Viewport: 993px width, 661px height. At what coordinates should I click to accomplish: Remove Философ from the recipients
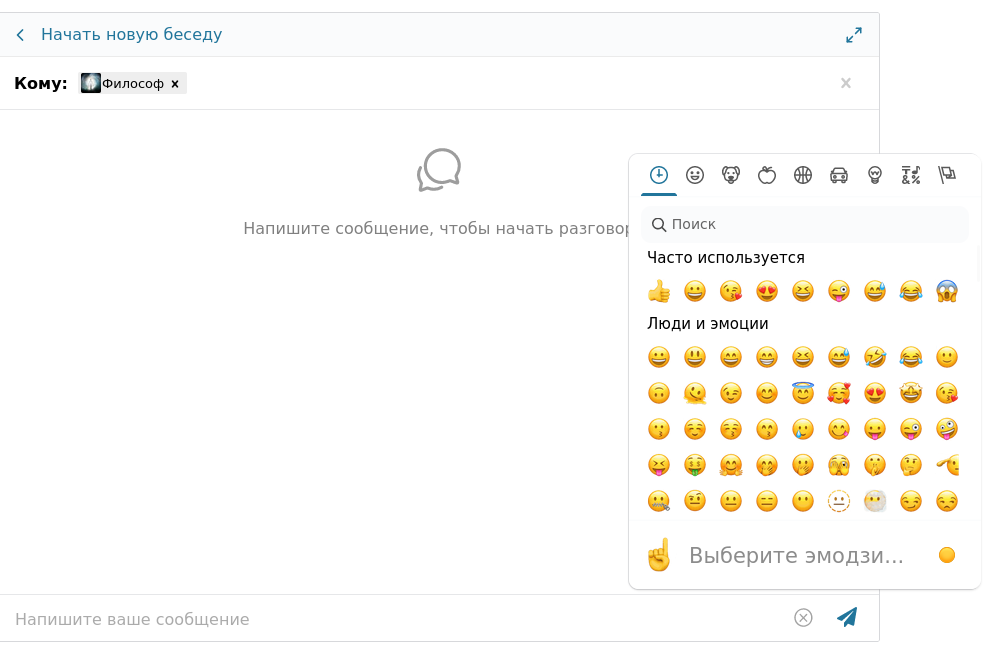(x=175, y=84)
